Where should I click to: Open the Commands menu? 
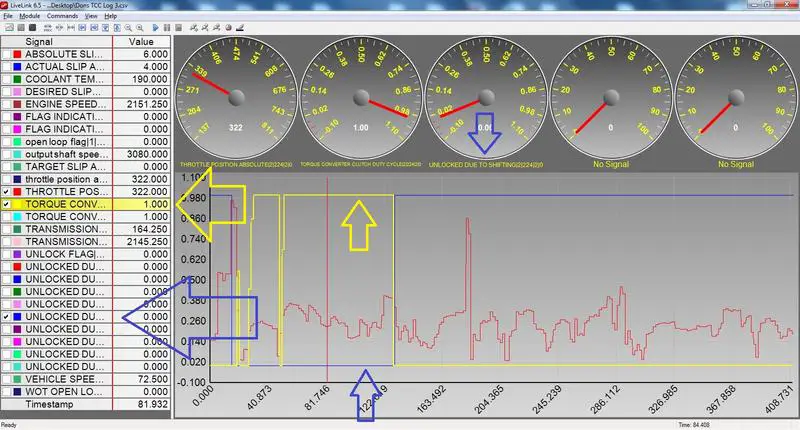point(62,16)
